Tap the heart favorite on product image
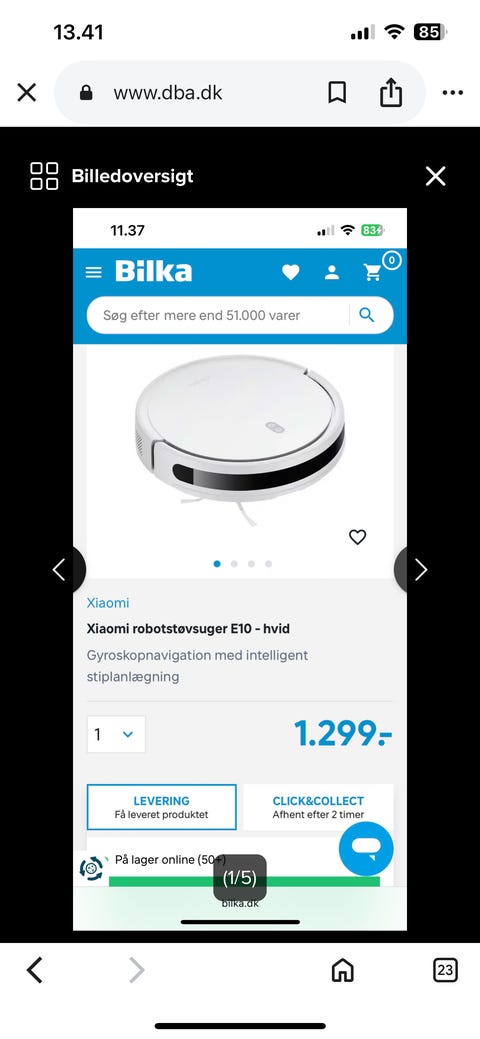480x1039 pixels. 357,537
